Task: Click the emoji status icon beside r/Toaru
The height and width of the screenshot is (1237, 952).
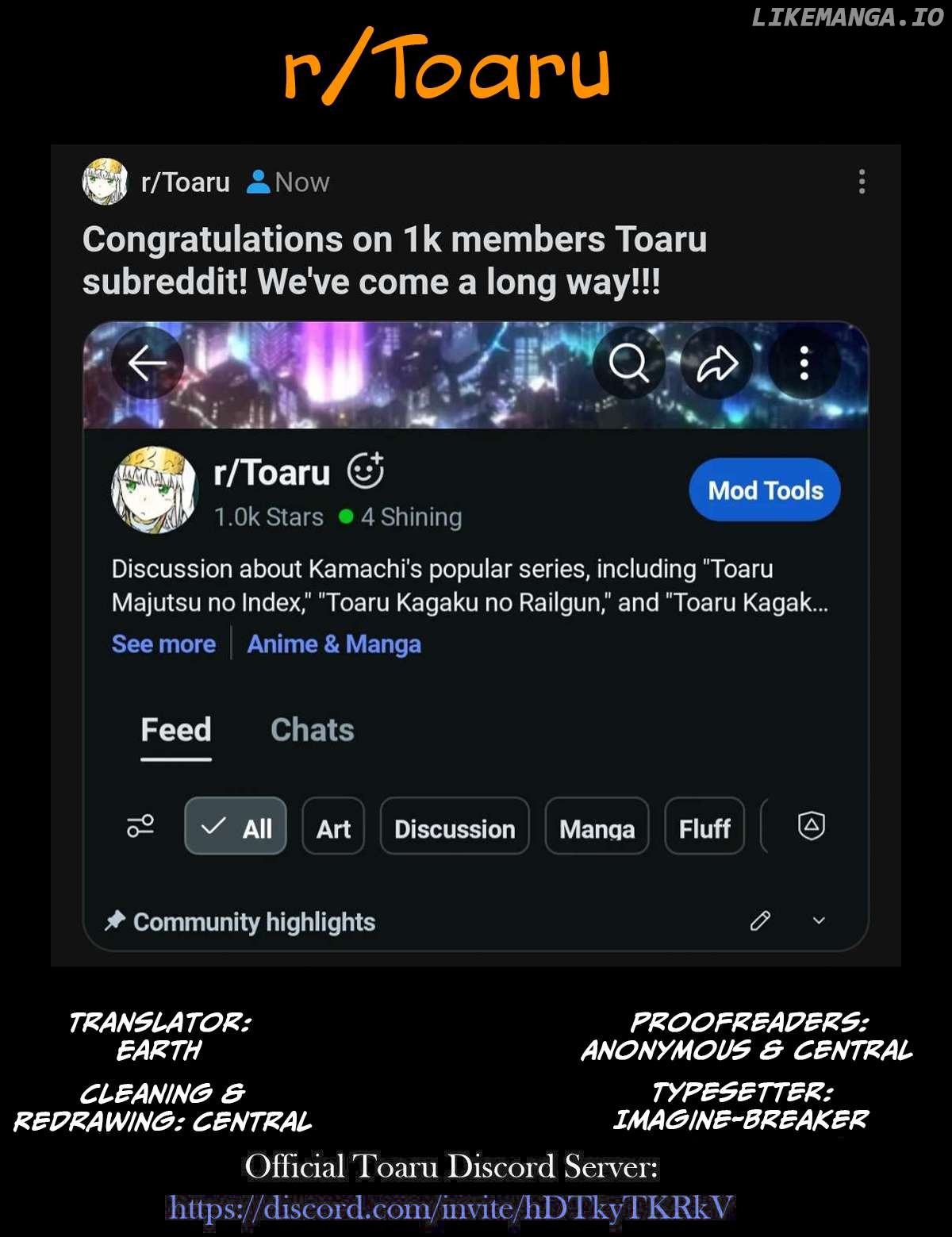Action: (x=366, y=471)
